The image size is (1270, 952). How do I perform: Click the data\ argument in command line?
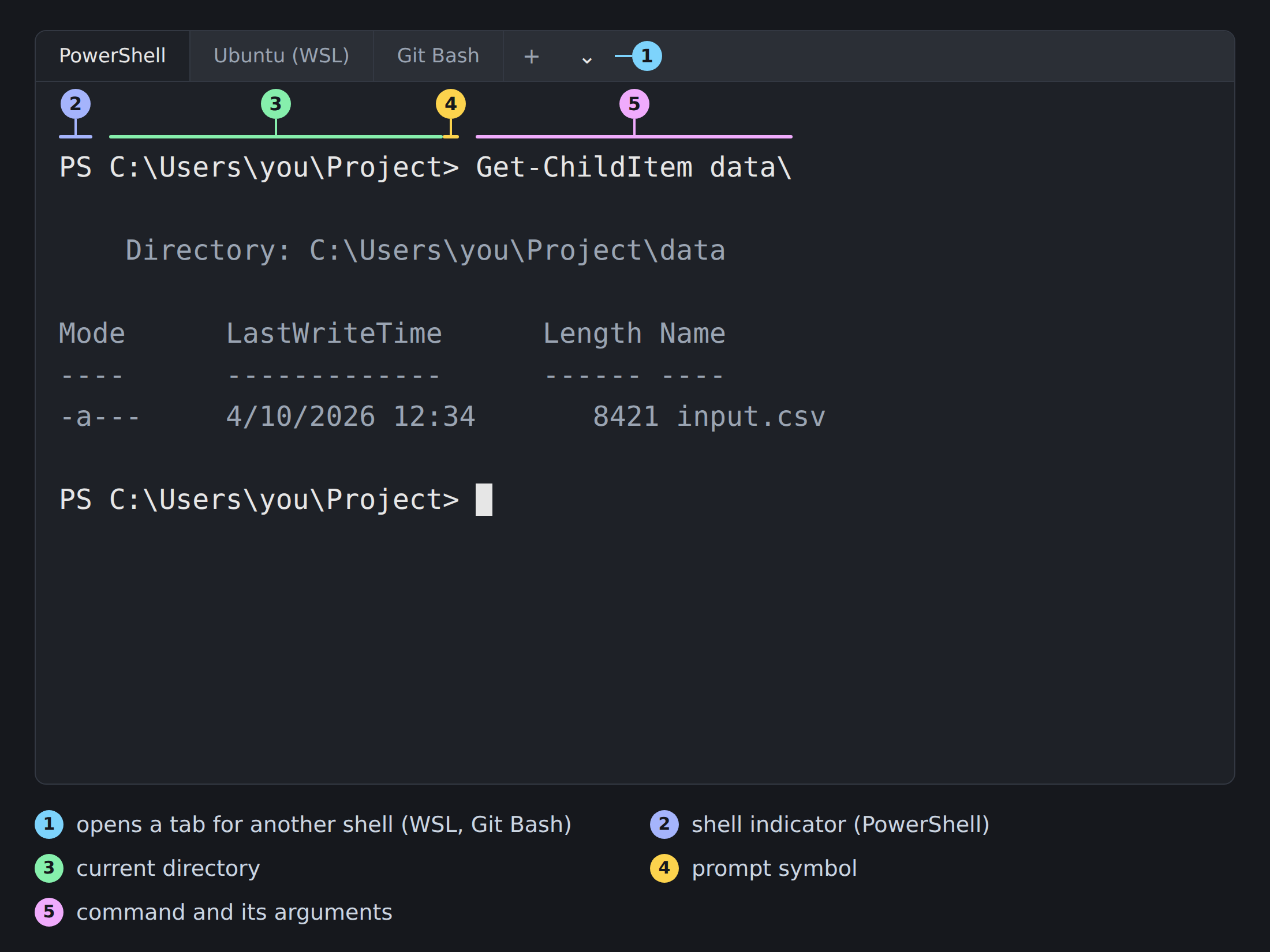tap(750, 167)
